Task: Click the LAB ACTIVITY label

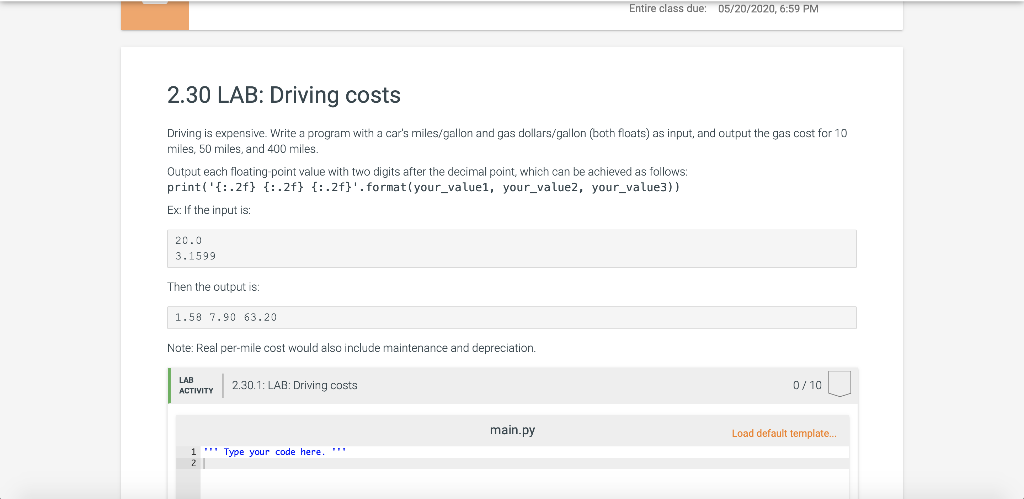Action: pyautogui.click(x=196, y=385)
